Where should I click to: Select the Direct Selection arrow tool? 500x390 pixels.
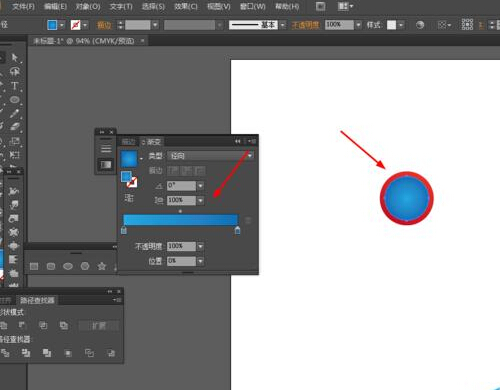point(15,58)
